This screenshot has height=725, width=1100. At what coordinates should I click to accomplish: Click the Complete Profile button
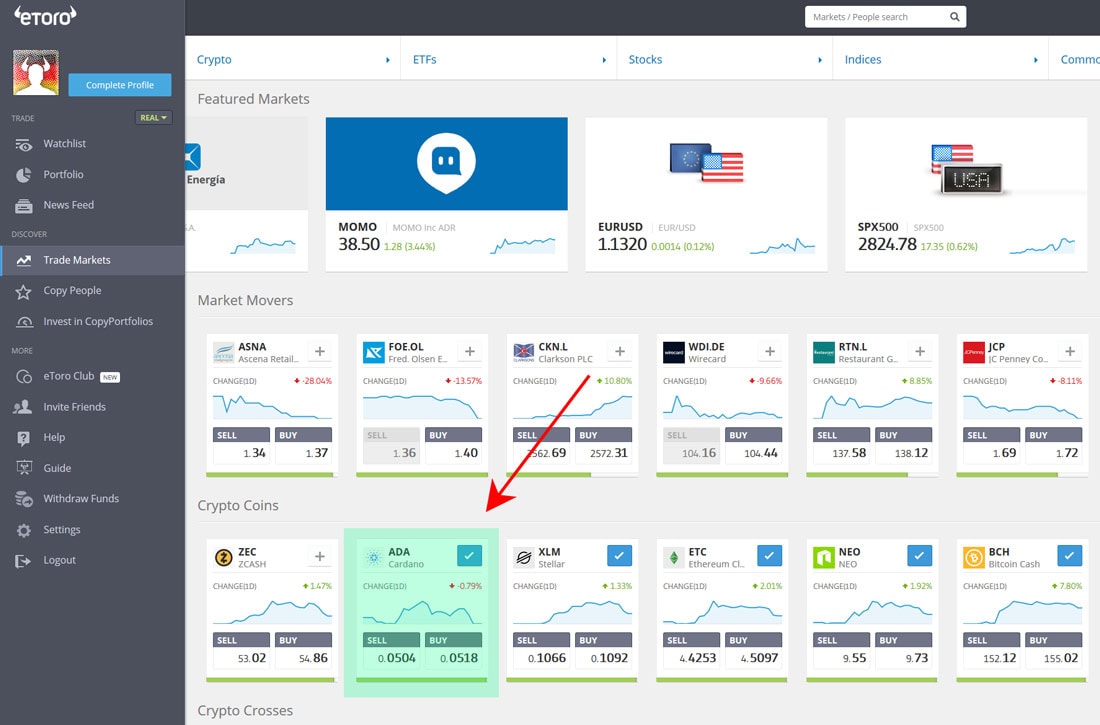(119, 85)
